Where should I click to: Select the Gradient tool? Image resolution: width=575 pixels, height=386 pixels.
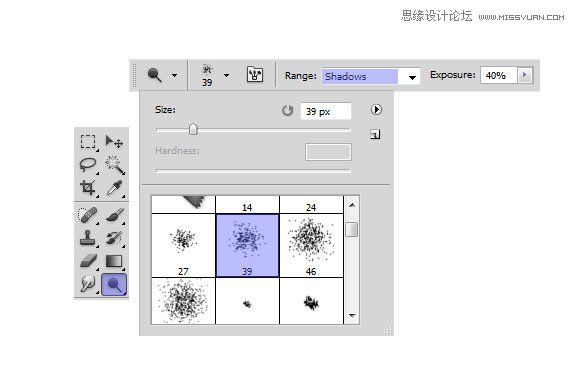114,261
